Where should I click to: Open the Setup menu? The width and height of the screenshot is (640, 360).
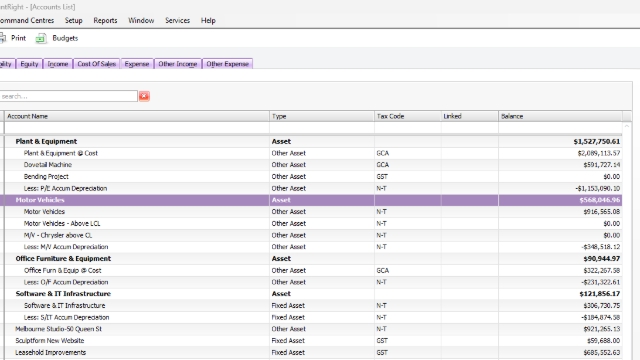[73, 20]
